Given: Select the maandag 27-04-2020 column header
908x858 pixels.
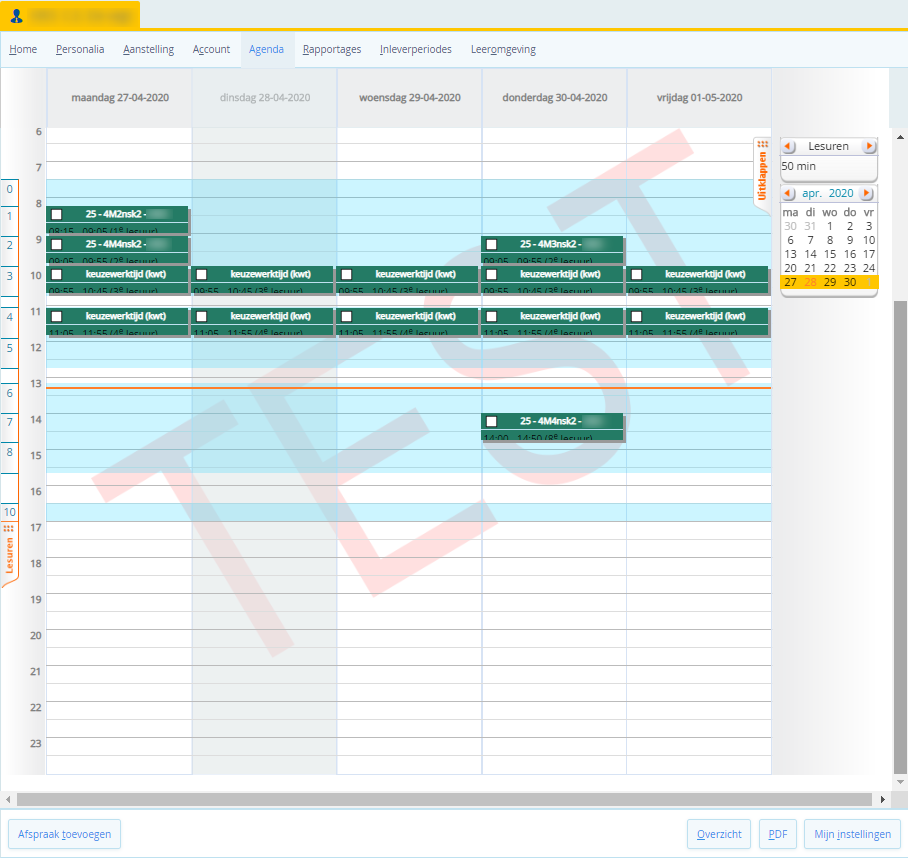Looking at the screenshot, I should click(120, 98).
